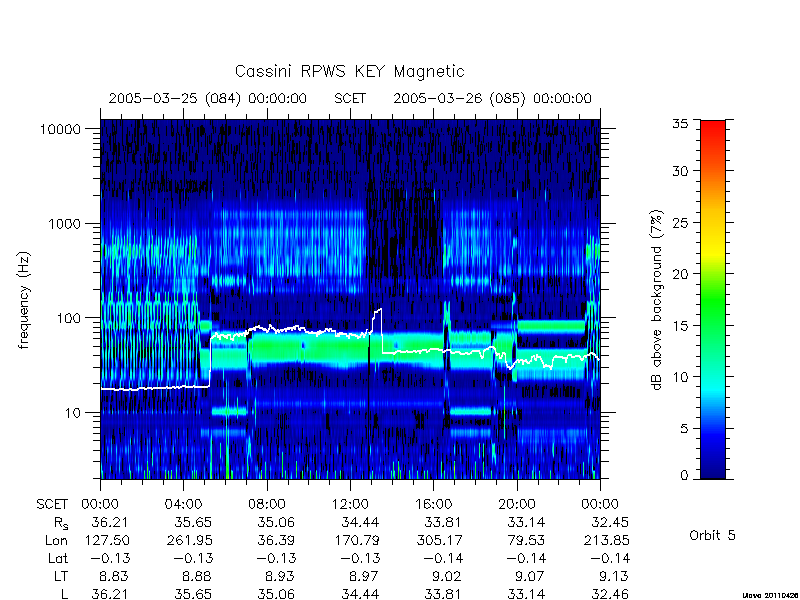The height and width of the screenshot is (600, 800).
Task: Click the "Lat" row label
Action: (58, 558)
